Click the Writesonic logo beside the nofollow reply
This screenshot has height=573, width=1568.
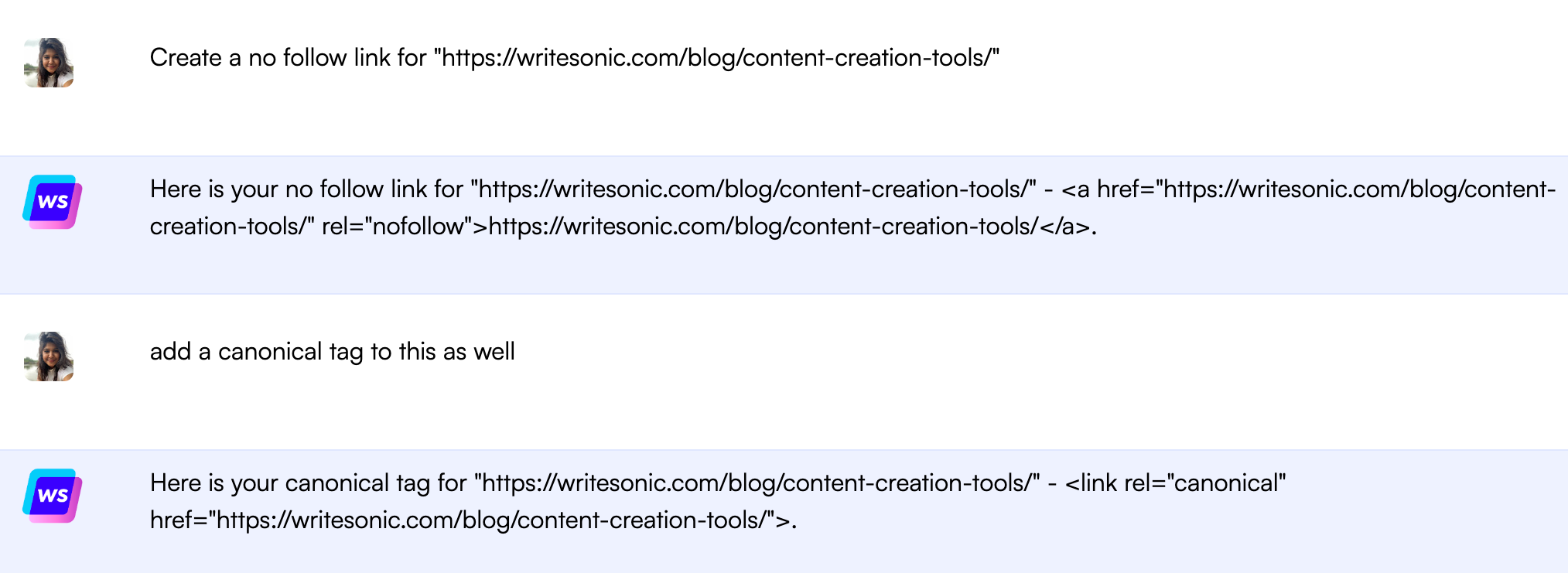pos(53,202)
